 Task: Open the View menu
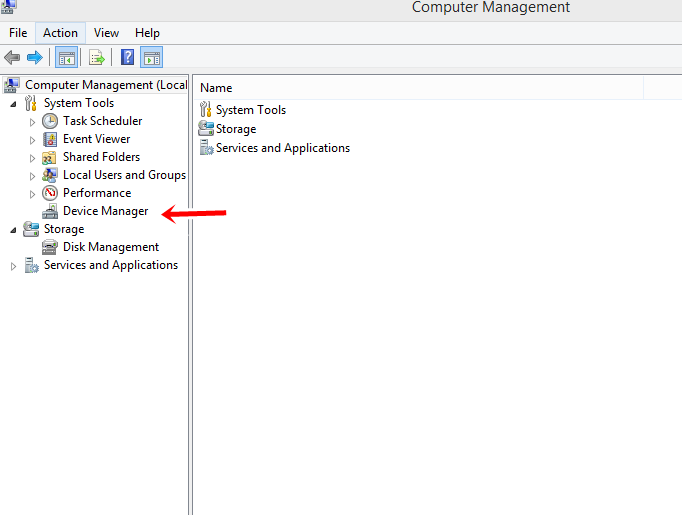coord(106,33)
